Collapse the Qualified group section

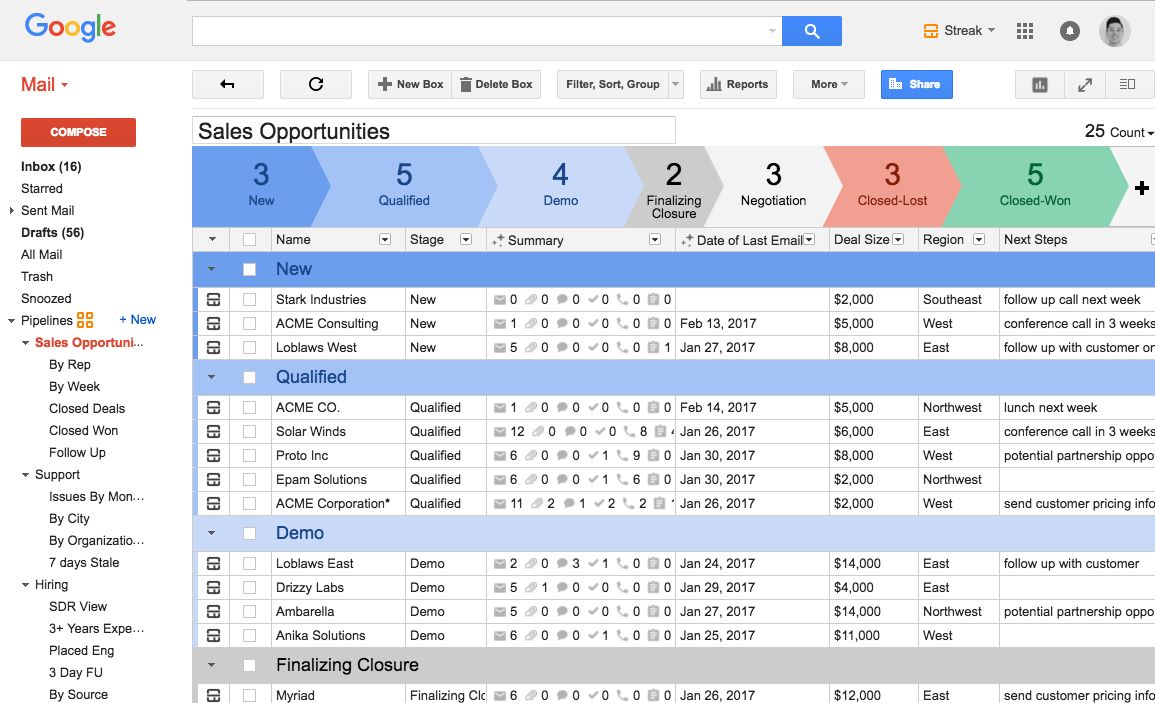tap(211, 377)
